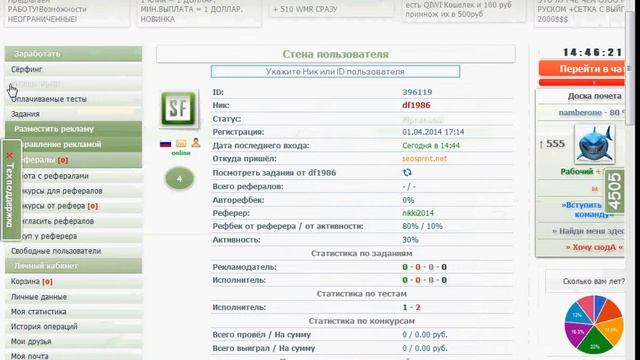The width and height of the screenshot is (640, 360).
Task: Open Свободные пользователи link
Action: 73,251
